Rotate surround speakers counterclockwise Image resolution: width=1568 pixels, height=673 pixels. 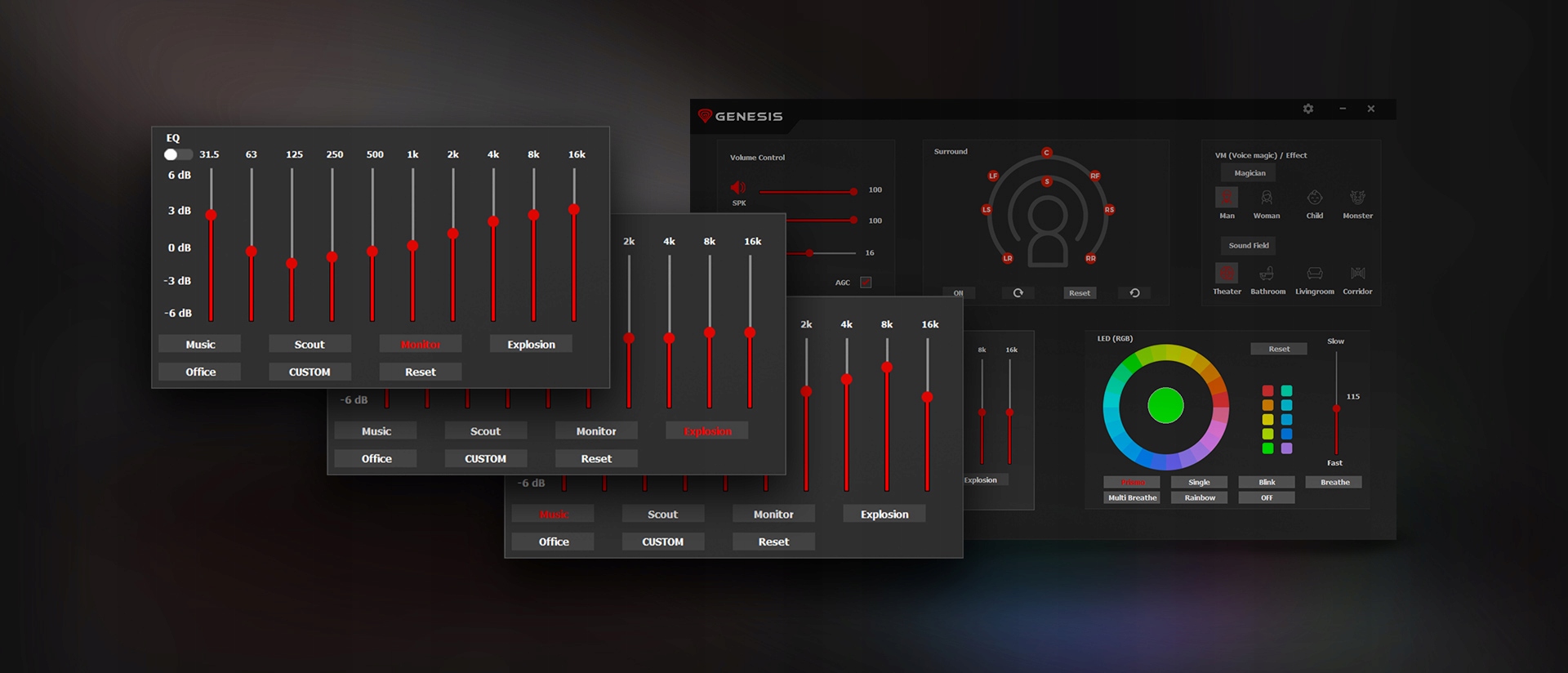pyautogui.click(x=1134, y=292)
